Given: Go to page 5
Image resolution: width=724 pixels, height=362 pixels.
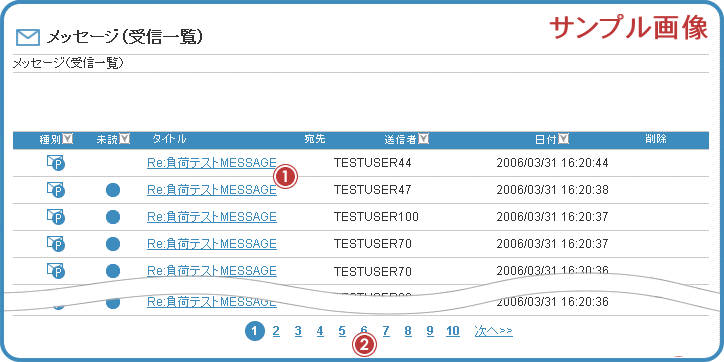Looking at the screenshot, I should point(342,331).
